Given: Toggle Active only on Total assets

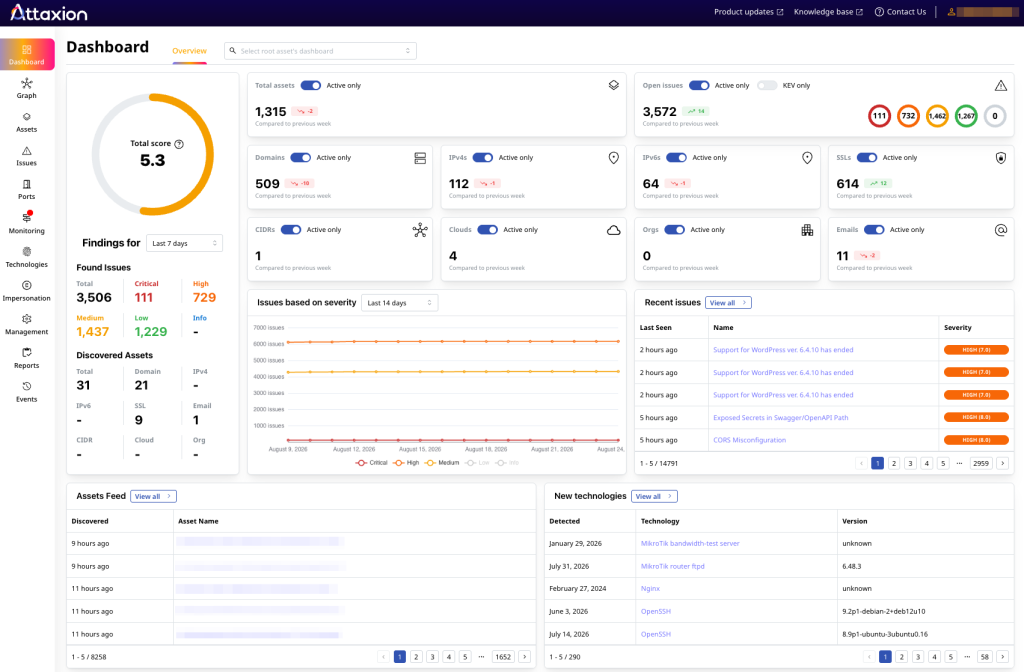Looking at the screenshot, I should click(x=311, y=86).
